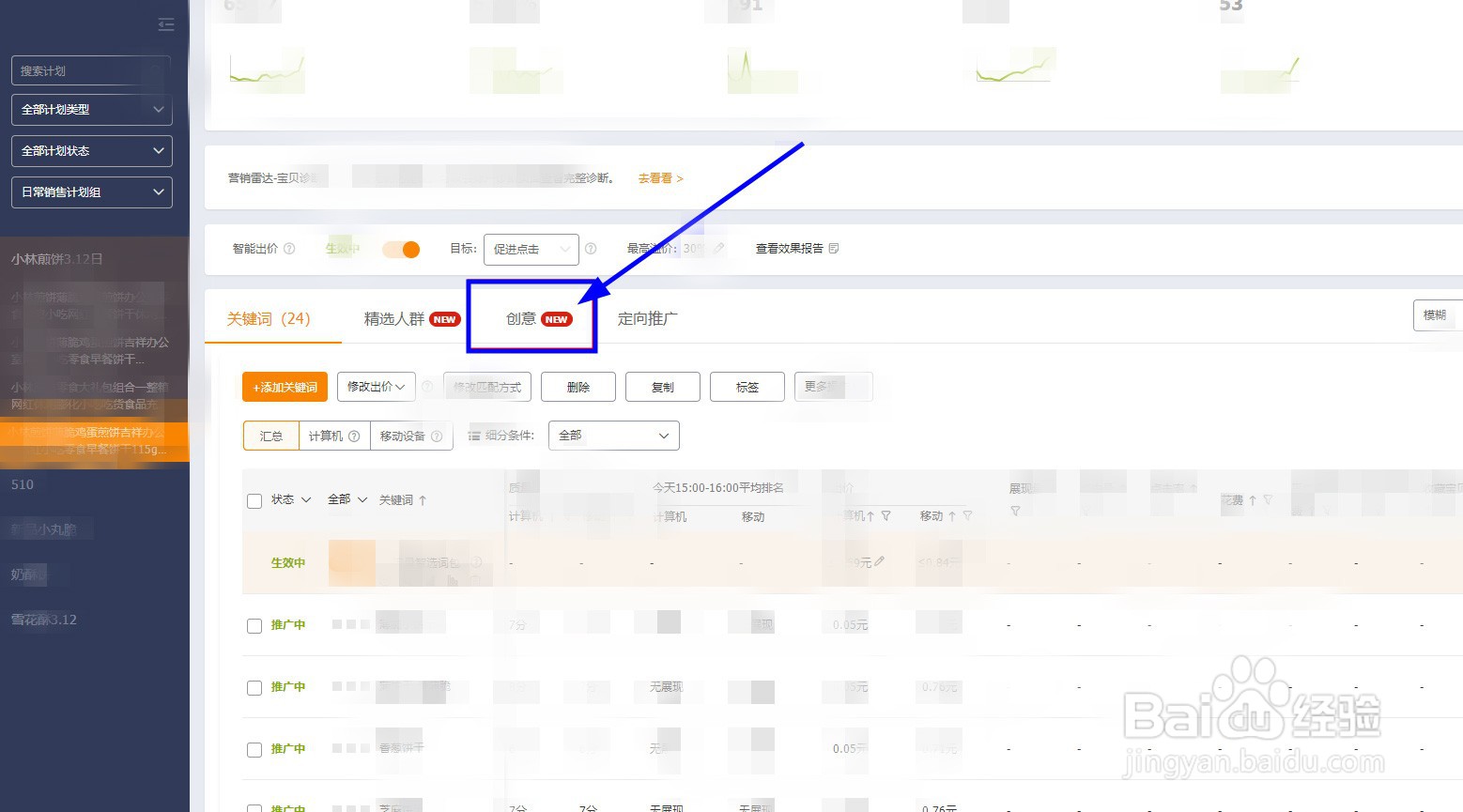Image resolution: width=1463 pixels, height=812 pixels.
Task: Click the 删除 button
Action: pyautogui.click(x=578, y=387)
